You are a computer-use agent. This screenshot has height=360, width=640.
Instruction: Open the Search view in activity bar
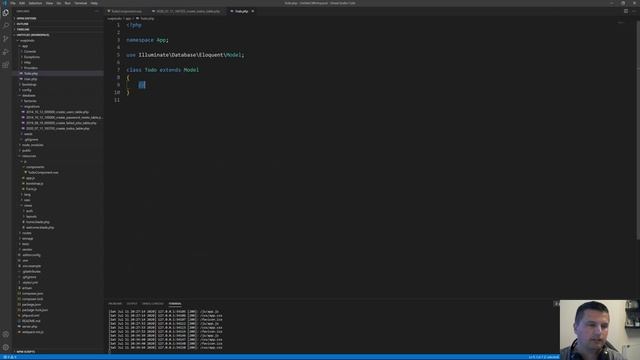6,26
